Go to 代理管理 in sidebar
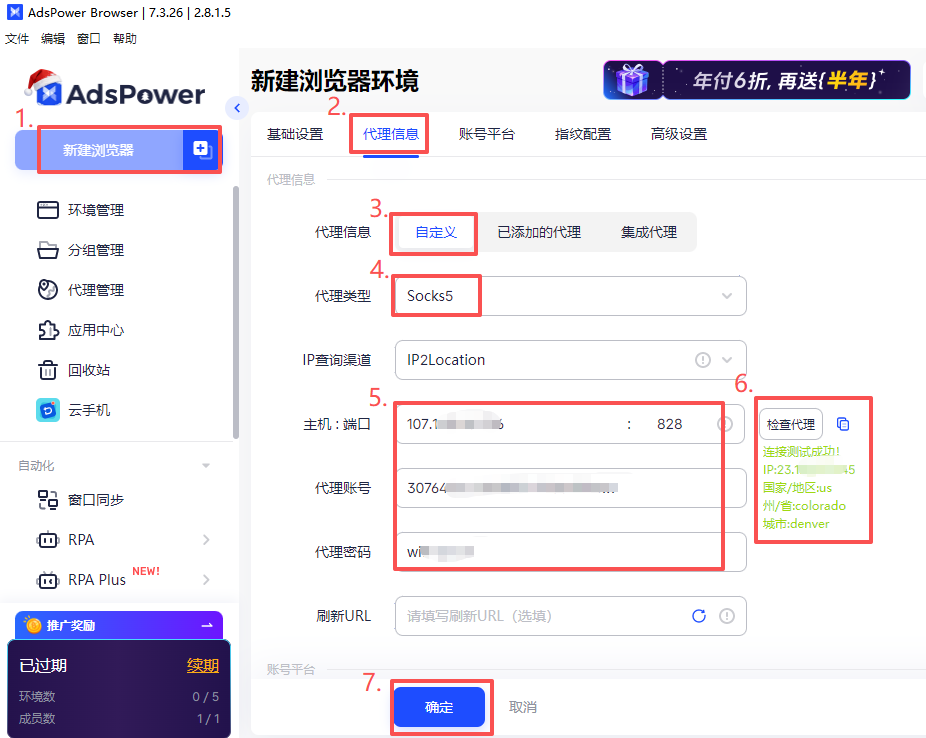This screenshot has width=926, height=738. (95, 290)
